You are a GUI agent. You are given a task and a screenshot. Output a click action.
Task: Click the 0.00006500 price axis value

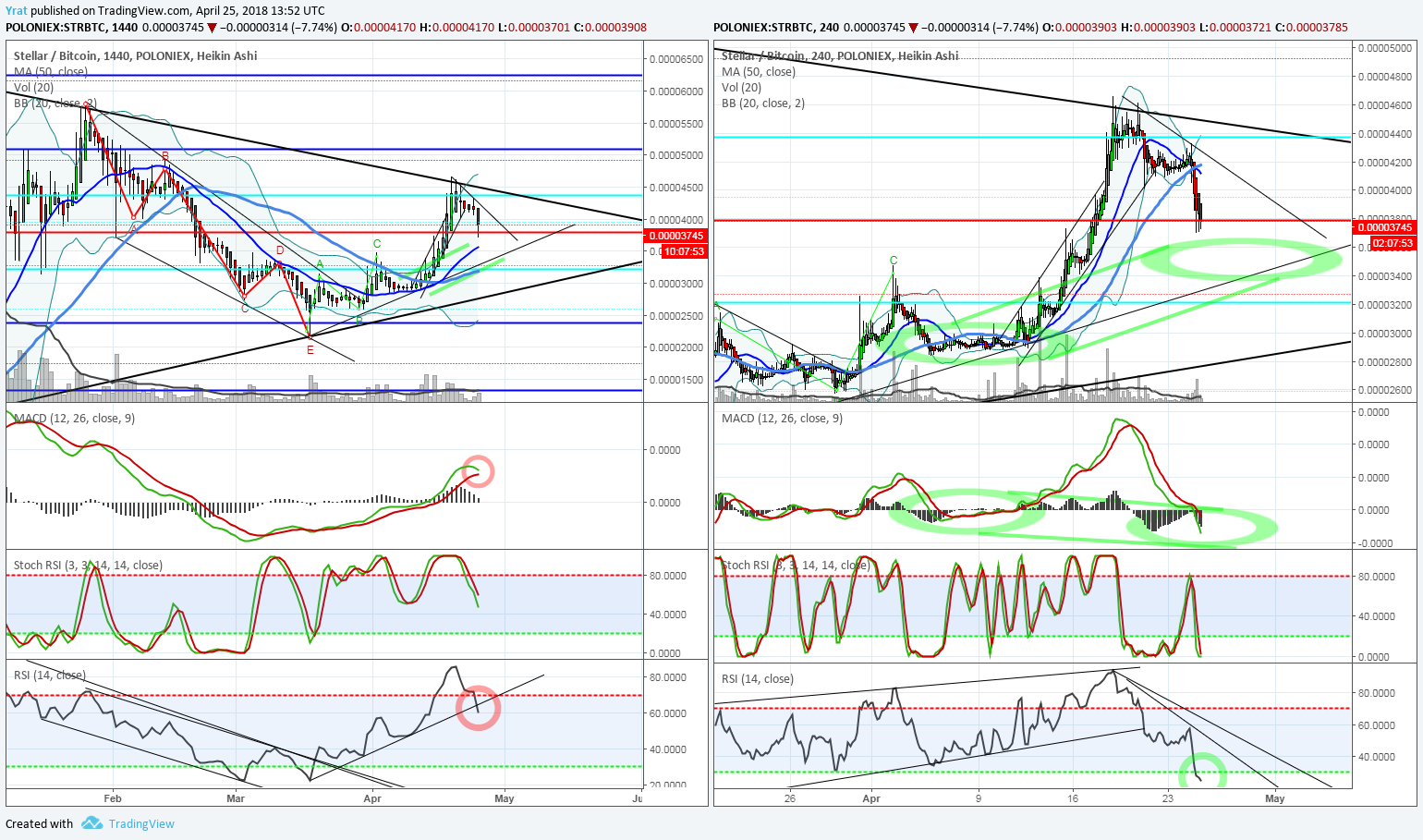coord(675,59)
